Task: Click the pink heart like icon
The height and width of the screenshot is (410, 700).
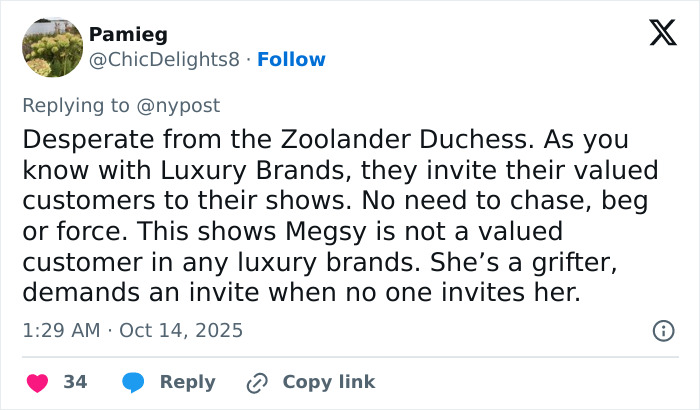Action: tap(37, 382)
